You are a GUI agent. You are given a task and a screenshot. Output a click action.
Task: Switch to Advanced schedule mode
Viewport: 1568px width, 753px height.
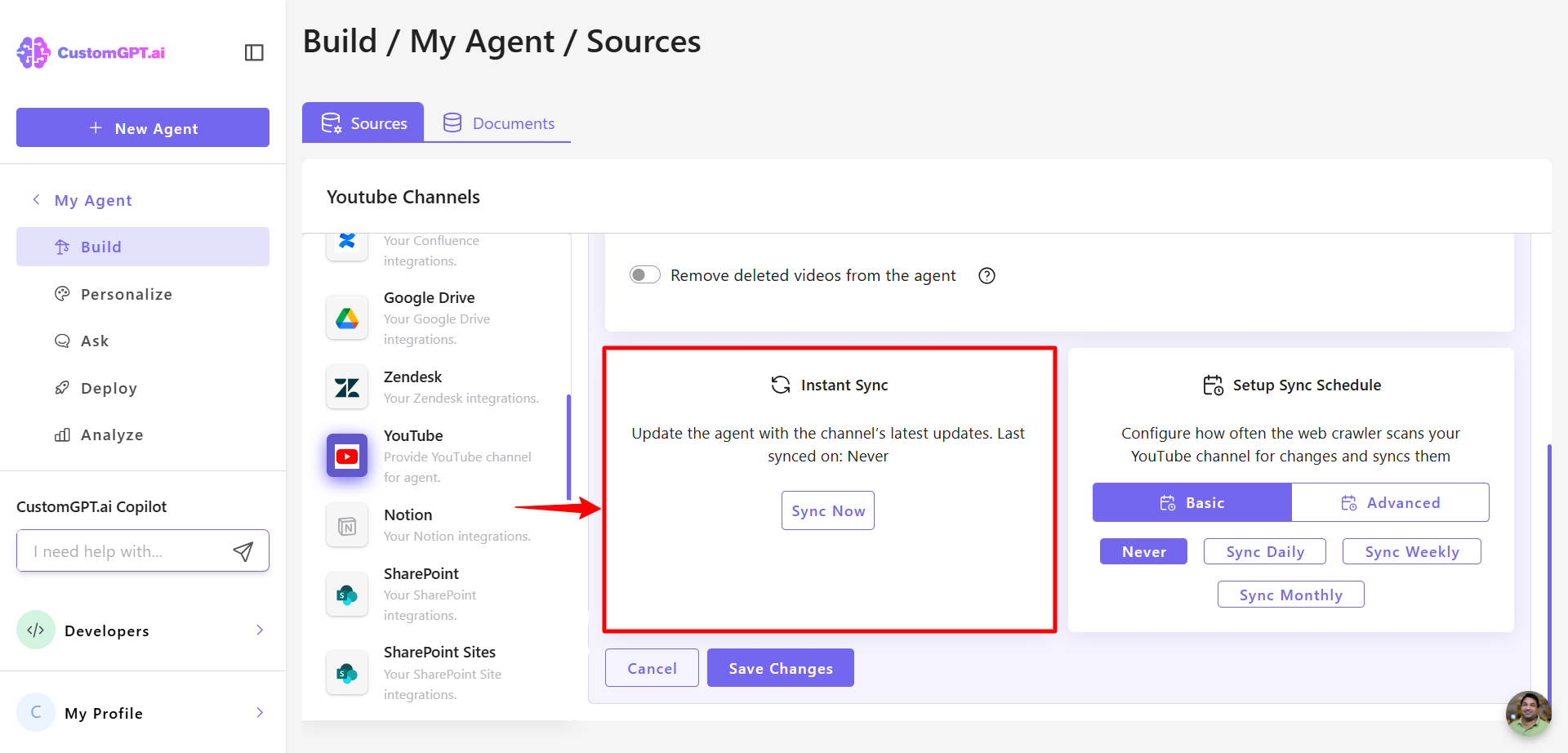coord(1391,502)
